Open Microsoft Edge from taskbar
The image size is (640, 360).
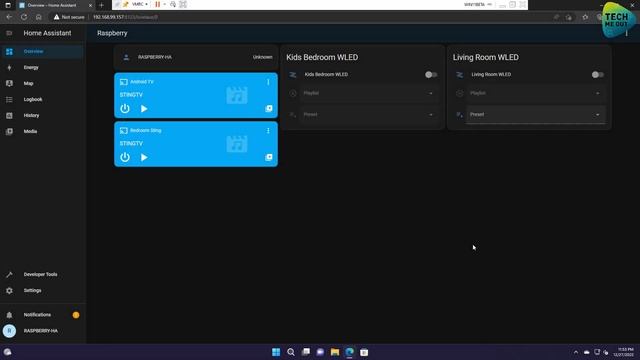pyautogui.click(x=349, y=352)
